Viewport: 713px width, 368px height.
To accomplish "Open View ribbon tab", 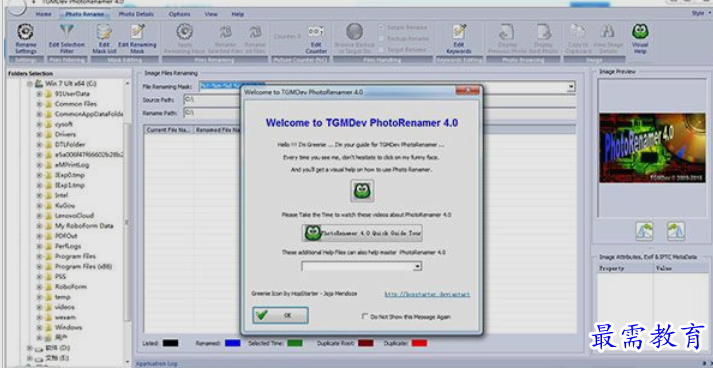I will [x=211, y=14].
